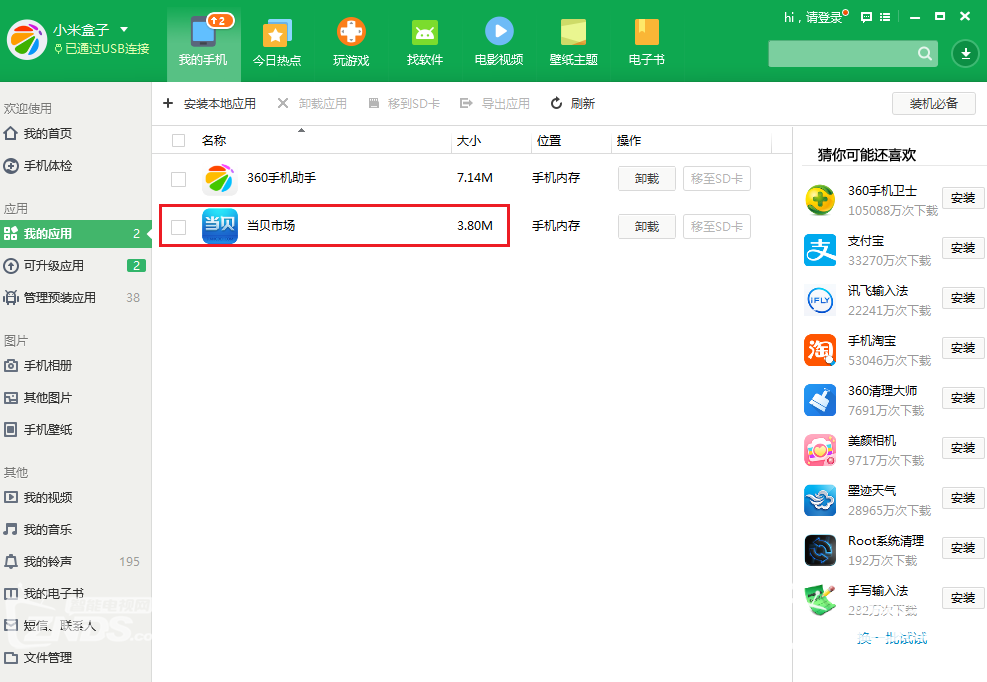This screenshot has width=987, height=682.
Task: Click 移到SD卡 in the toolbar
Action: pos(404,103)
